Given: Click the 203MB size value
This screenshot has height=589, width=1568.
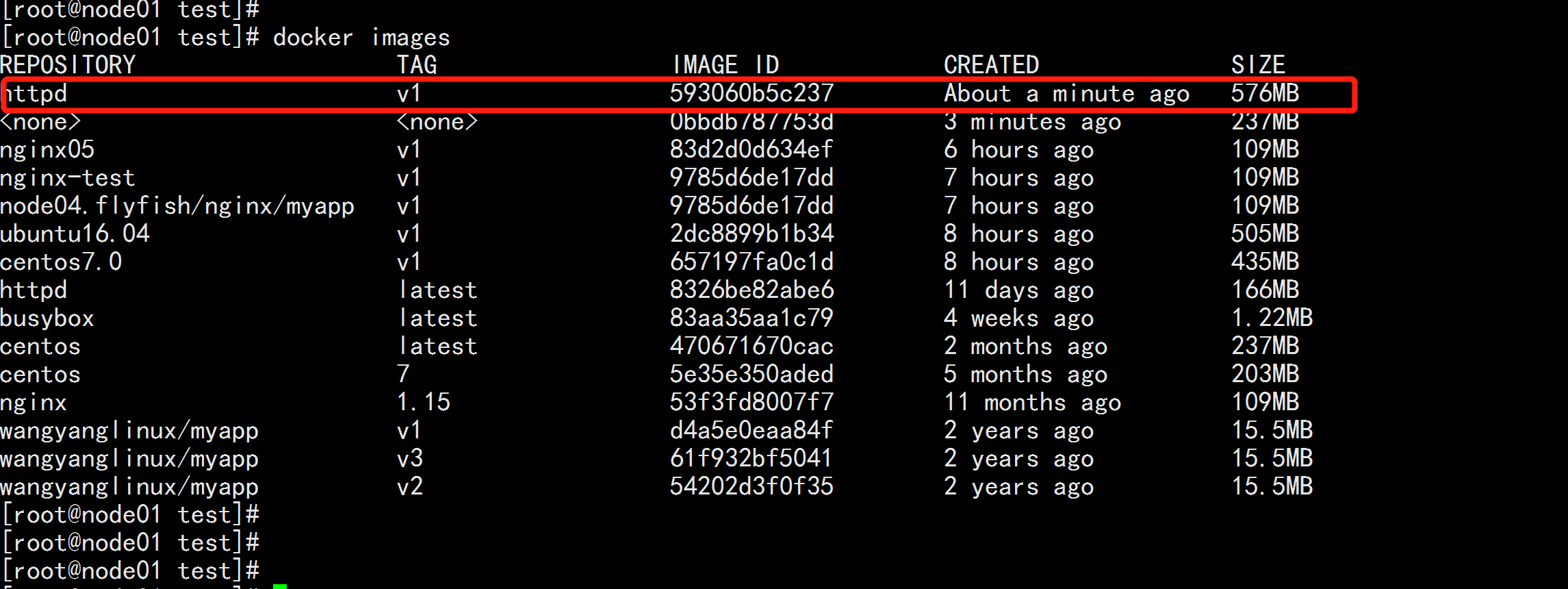Looking at the screenshot, I should tap(1265, 374).
